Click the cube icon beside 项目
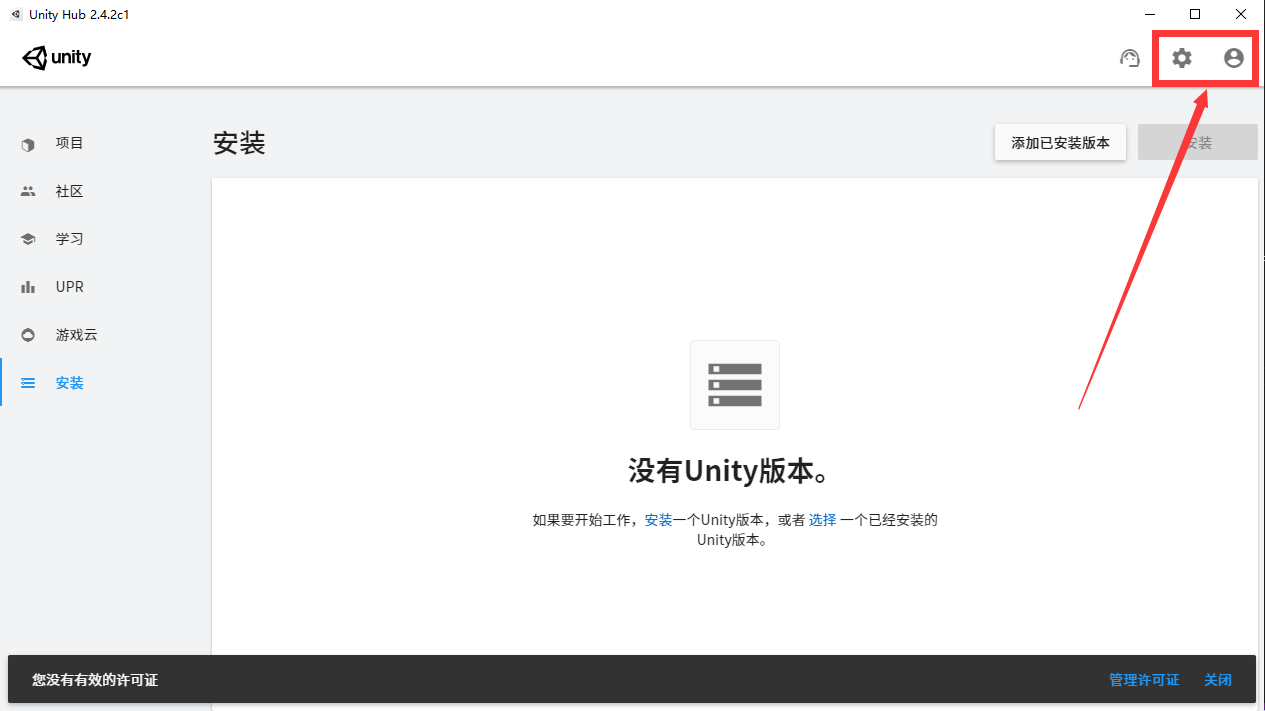1265x711 pixels. [x=28, y=144]
